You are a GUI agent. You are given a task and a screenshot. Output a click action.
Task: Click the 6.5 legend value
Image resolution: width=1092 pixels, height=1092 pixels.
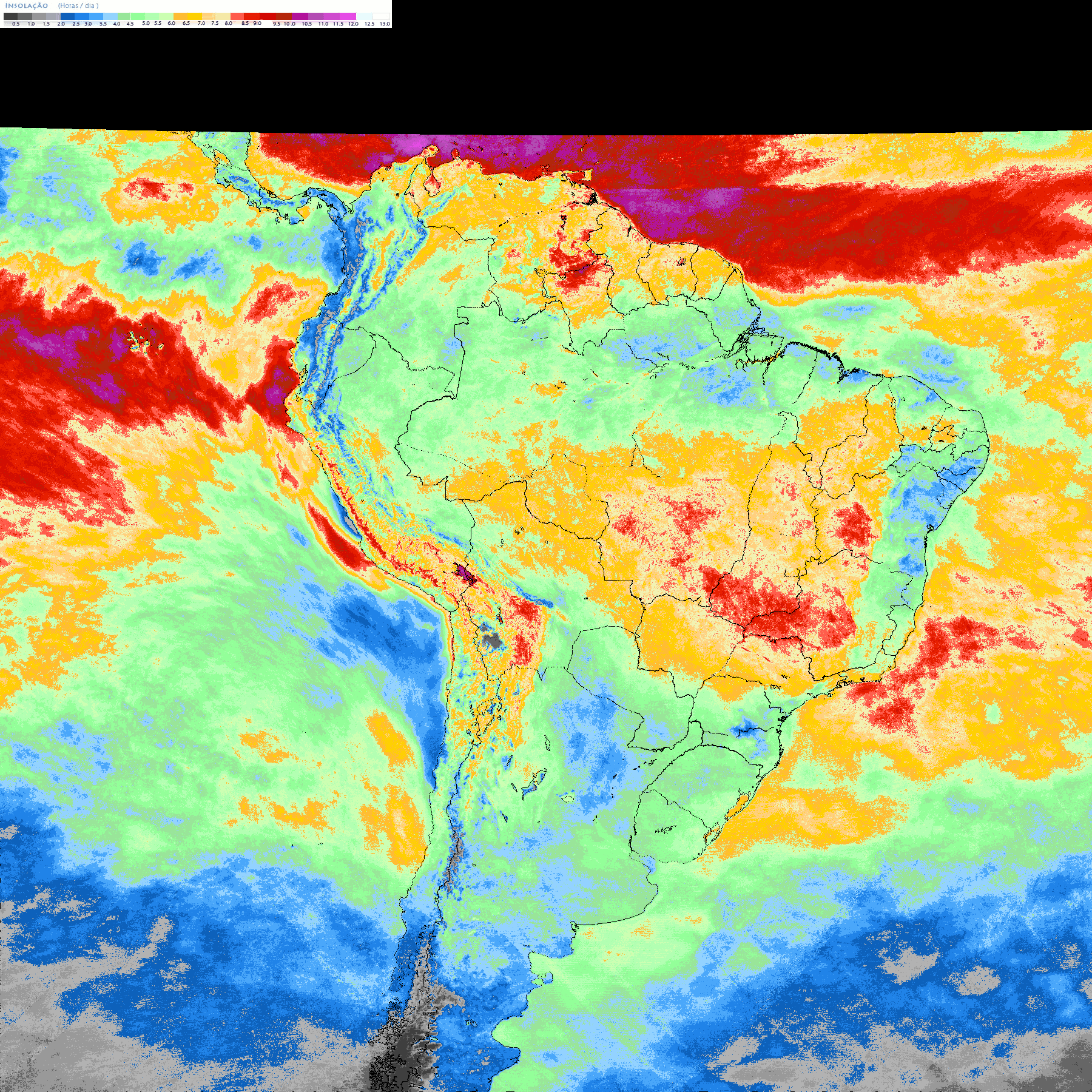(186, 23)
